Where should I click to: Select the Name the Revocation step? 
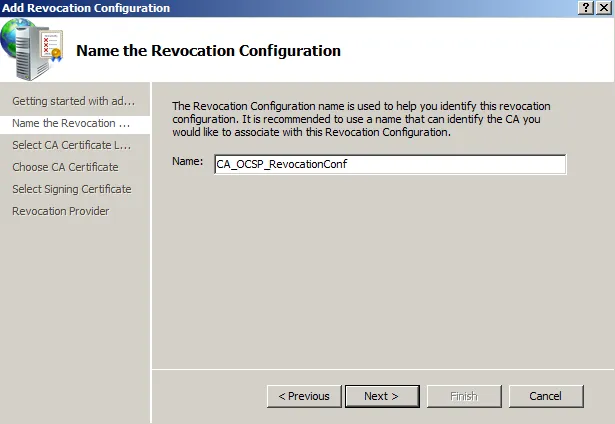(x=71, y=123)
